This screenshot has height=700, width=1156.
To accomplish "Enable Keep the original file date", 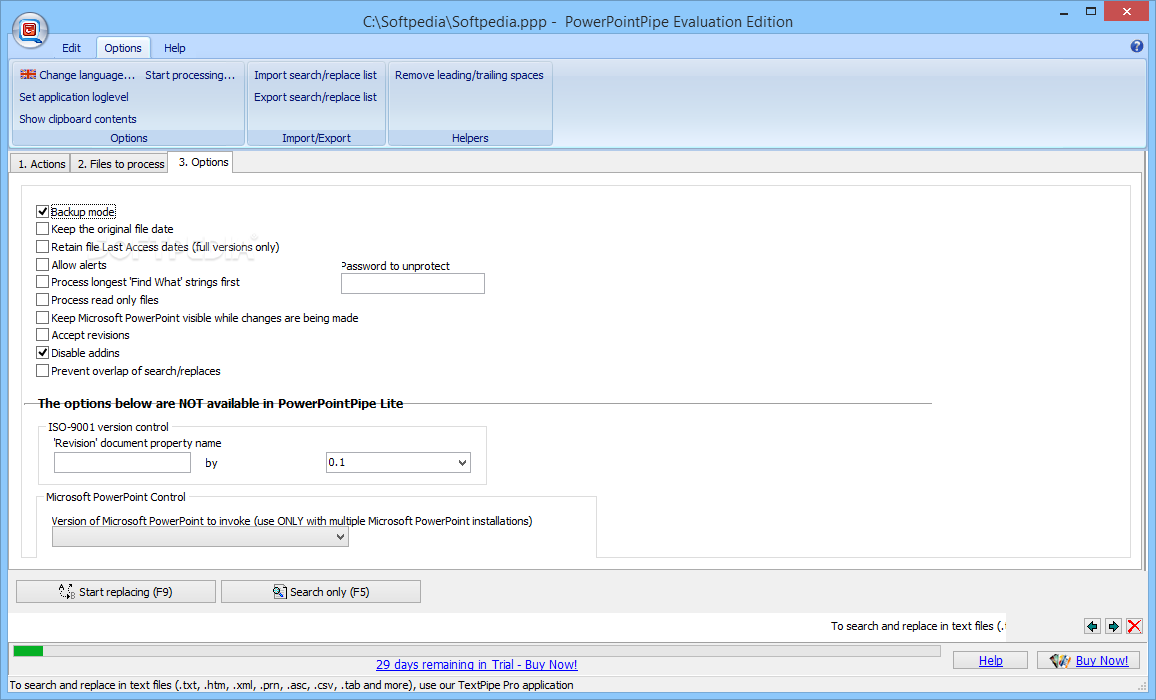I will pos(43,229).
